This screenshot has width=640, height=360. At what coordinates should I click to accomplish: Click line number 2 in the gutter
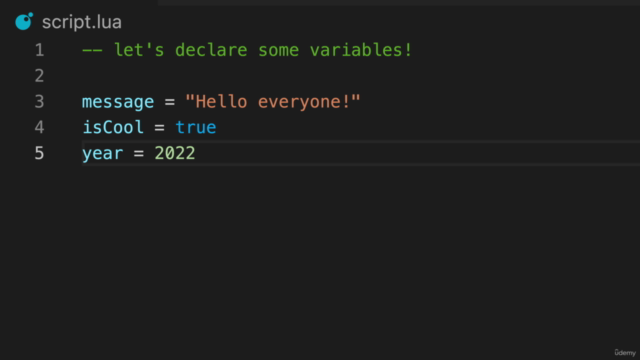pos(39,76)
